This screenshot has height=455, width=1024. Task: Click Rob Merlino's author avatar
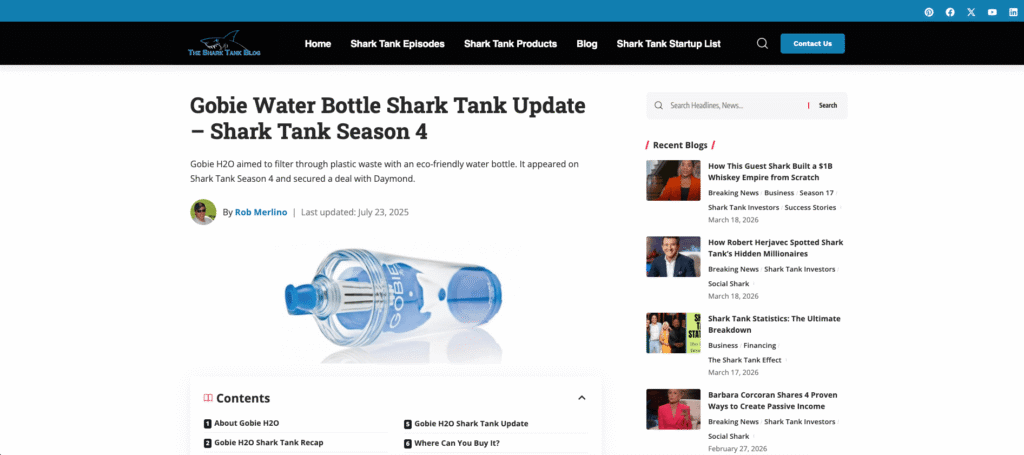tap(203, 212)
